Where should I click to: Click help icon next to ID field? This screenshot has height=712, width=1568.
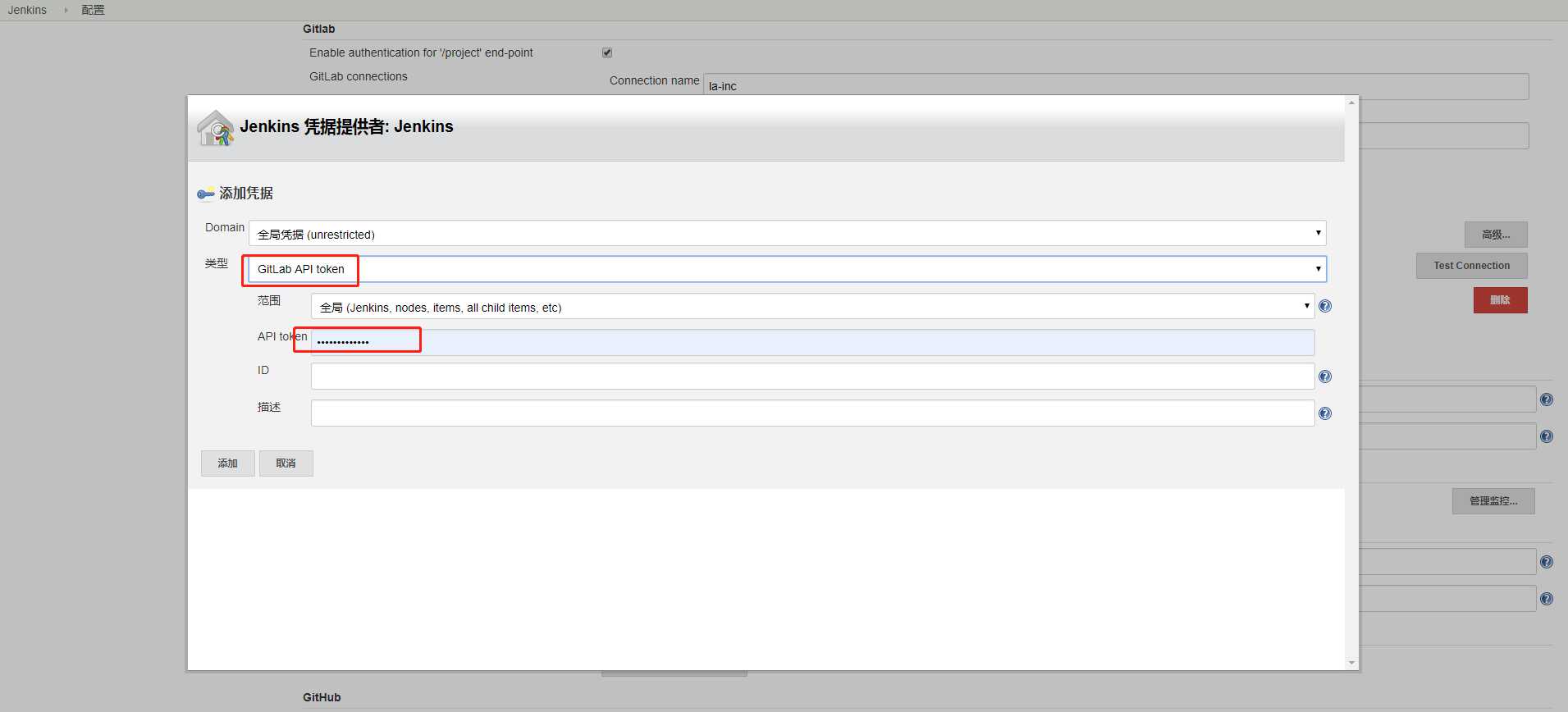pos(1325,377)
